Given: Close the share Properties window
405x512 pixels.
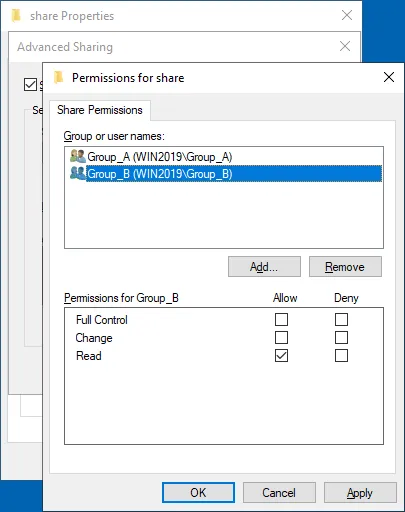Looking at the screenshot, I should 347,15.
